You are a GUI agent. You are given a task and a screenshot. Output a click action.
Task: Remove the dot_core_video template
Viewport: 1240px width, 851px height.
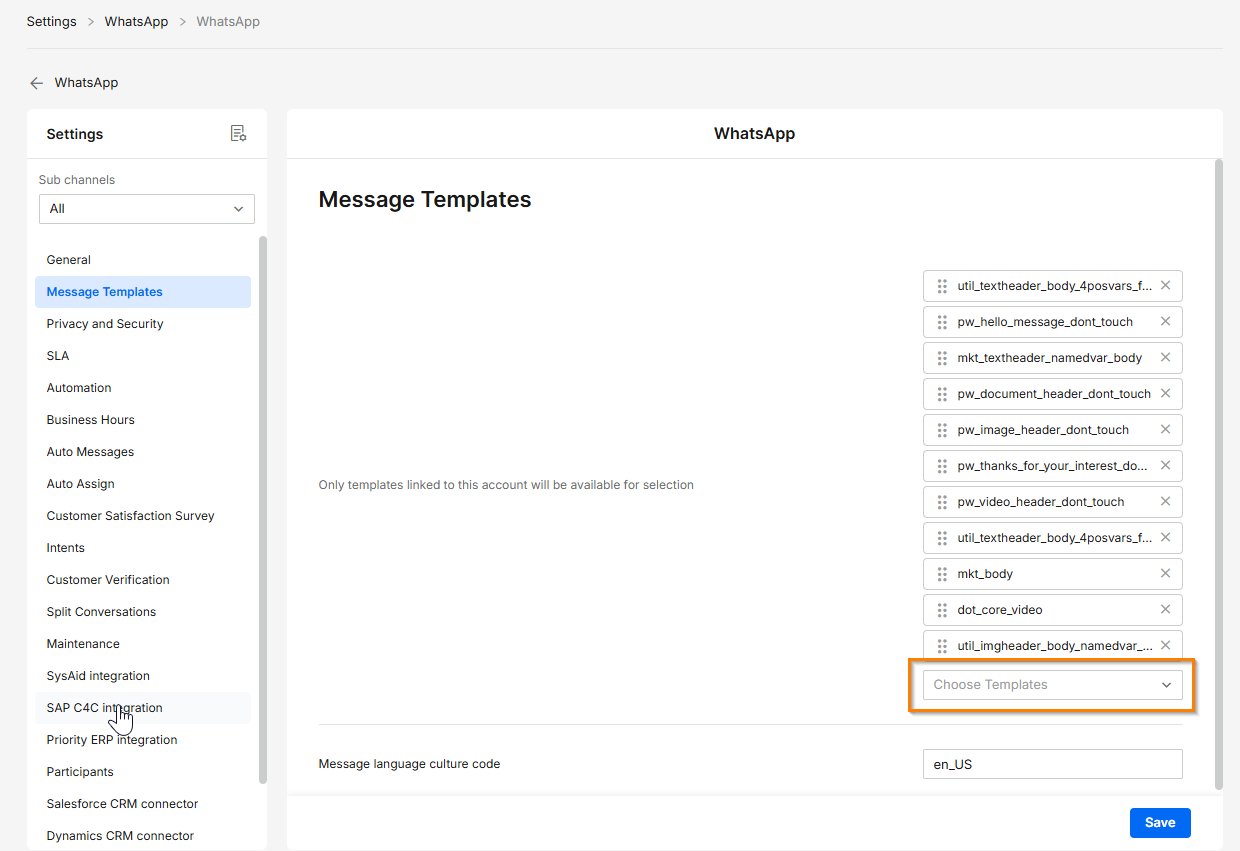1165,610
